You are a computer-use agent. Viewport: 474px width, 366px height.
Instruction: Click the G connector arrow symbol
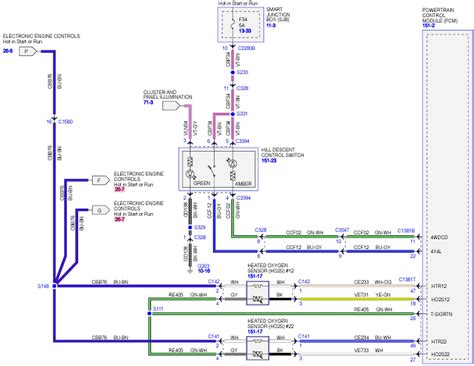[101, 210]
